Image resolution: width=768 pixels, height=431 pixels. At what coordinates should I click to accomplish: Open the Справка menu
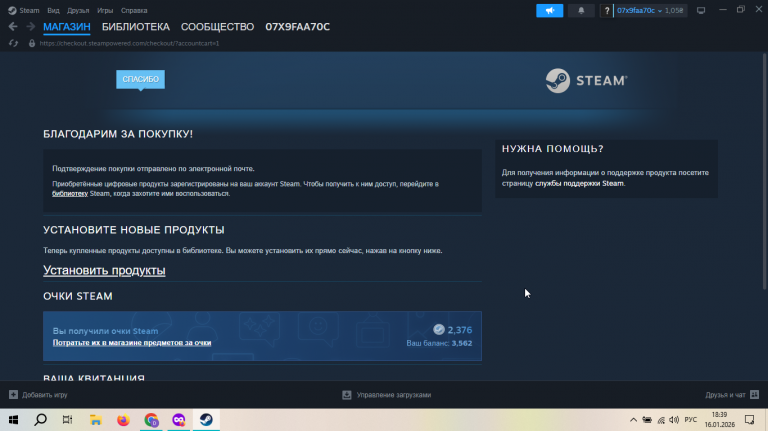coord(134,10)
